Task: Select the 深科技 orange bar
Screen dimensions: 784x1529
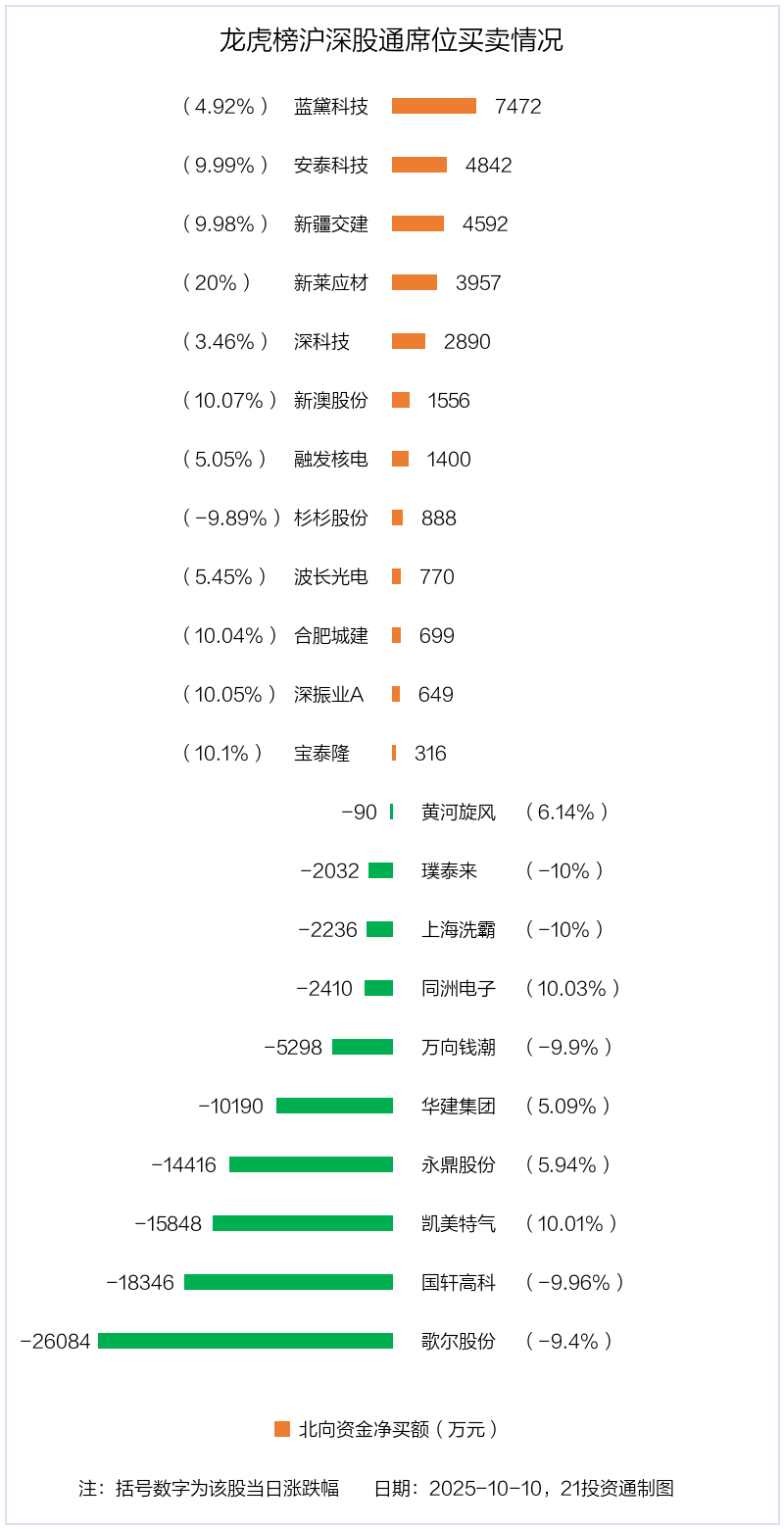Action: (409, 341)
